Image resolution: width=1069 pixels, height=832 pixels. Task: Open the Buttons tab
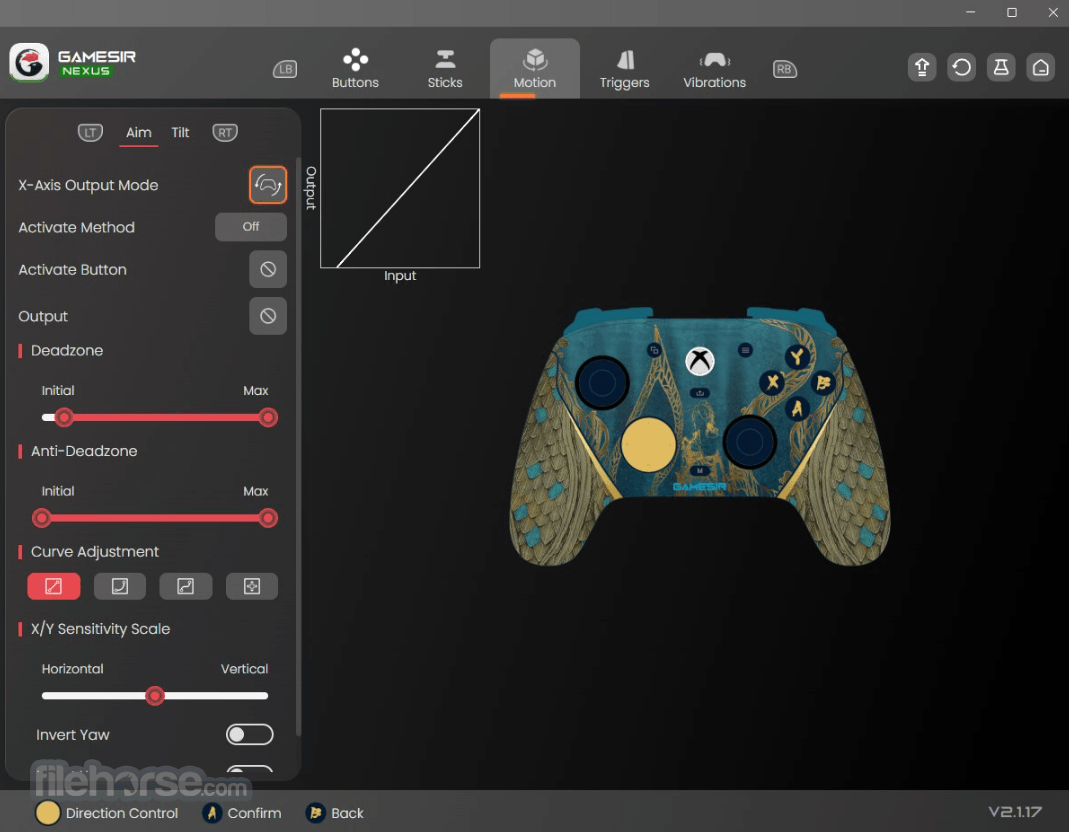pos(355,68)
